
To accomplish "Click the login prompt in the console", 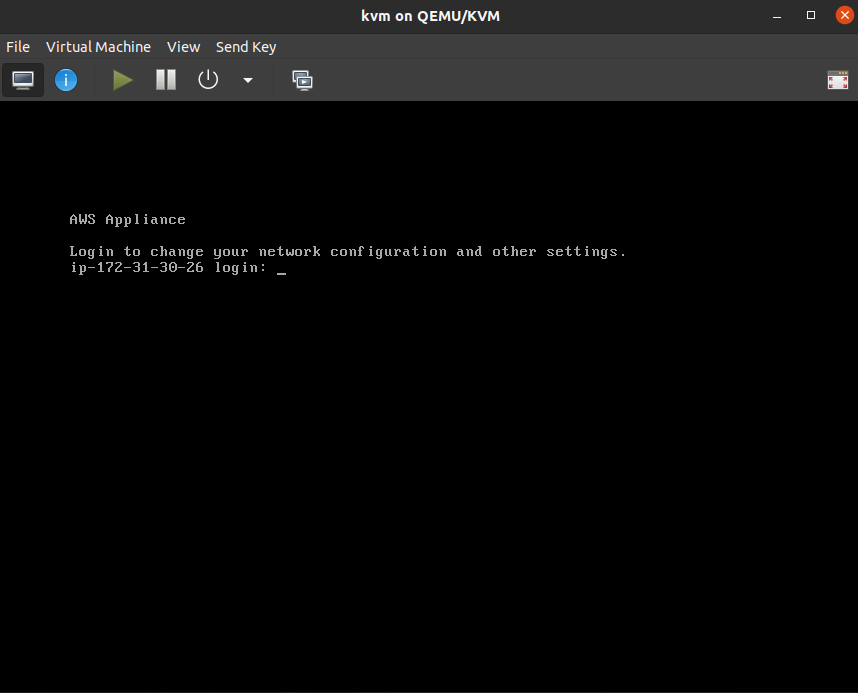I will point(178,268).
